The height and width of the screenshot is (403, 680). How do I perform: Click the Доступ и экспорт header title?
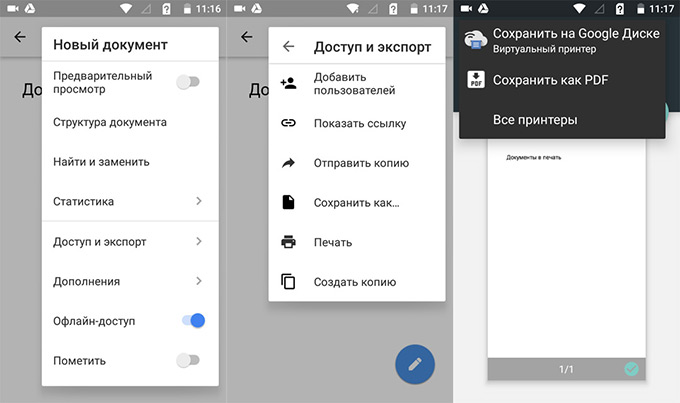click(373, 47)
